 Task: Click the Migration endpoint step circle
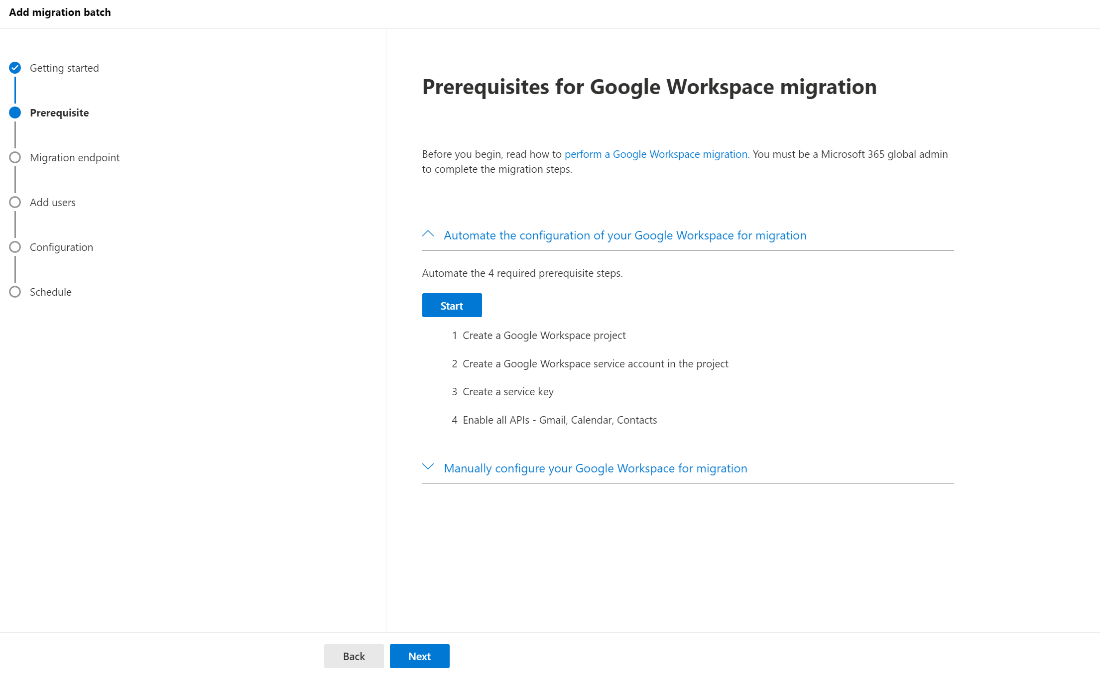[x=15, y=158]
